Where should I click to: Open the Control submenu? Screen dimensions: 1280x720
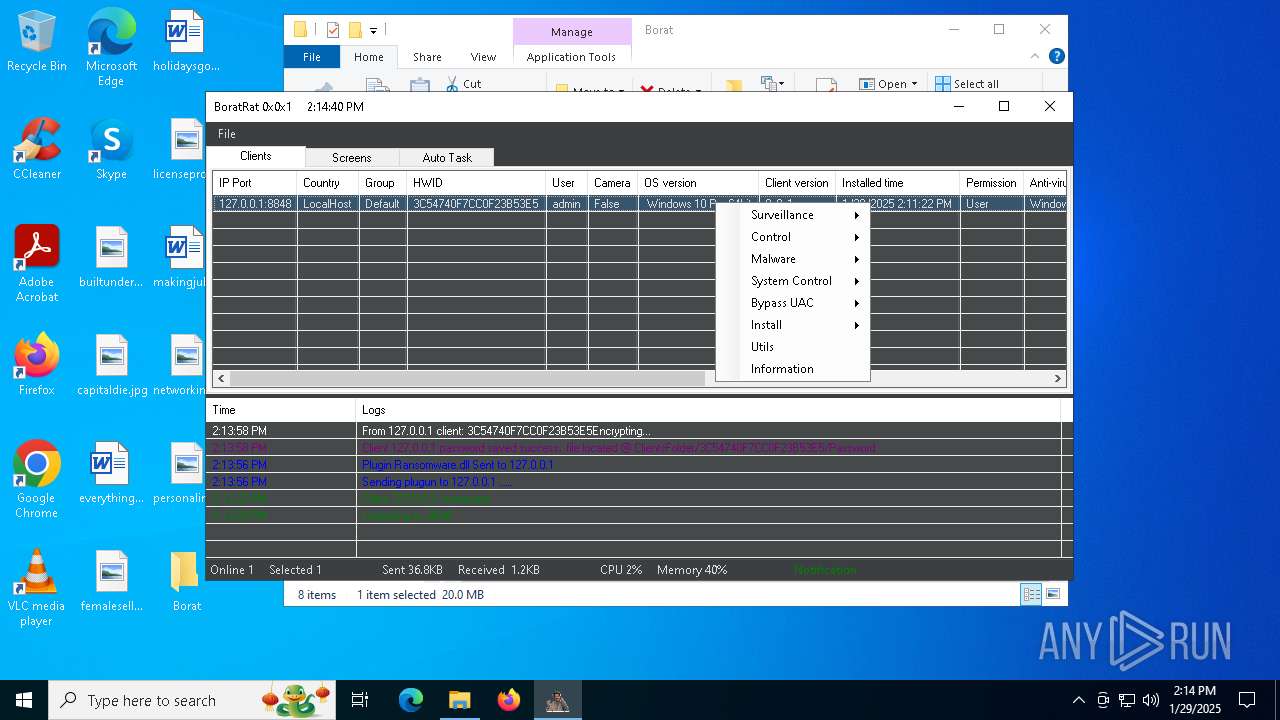[793, 237]
